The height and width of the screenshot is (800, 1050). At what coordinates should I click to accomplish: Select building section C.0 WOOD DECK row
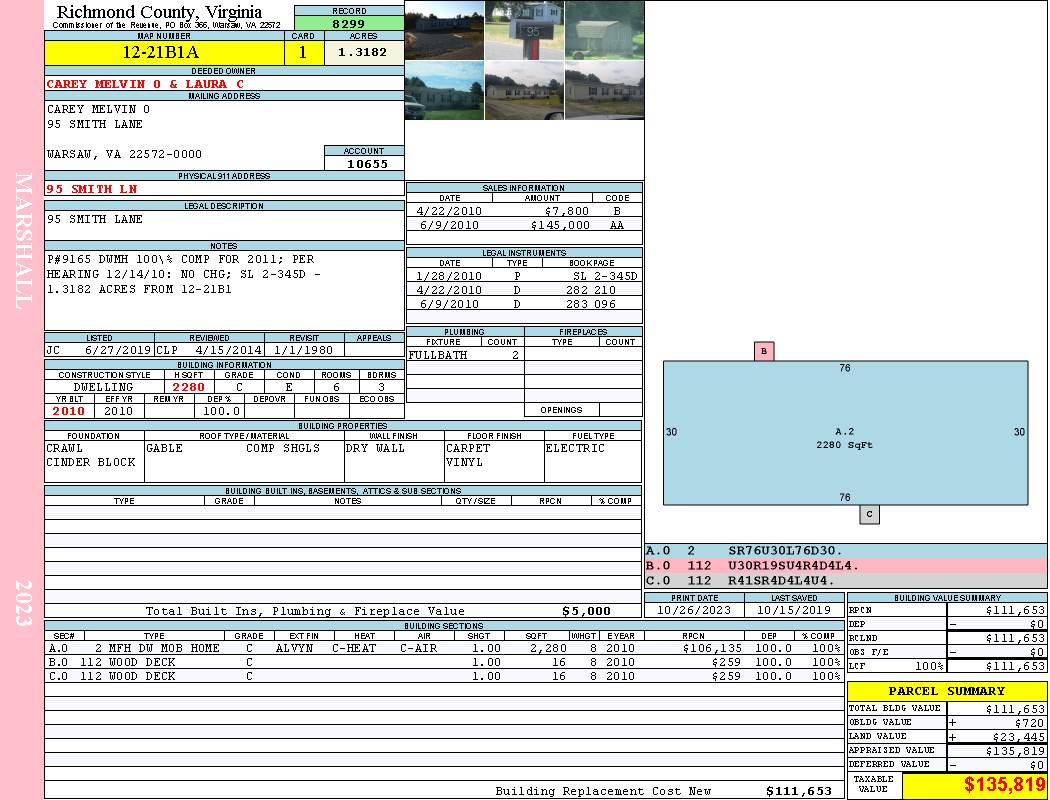click(x=444, y=676)
